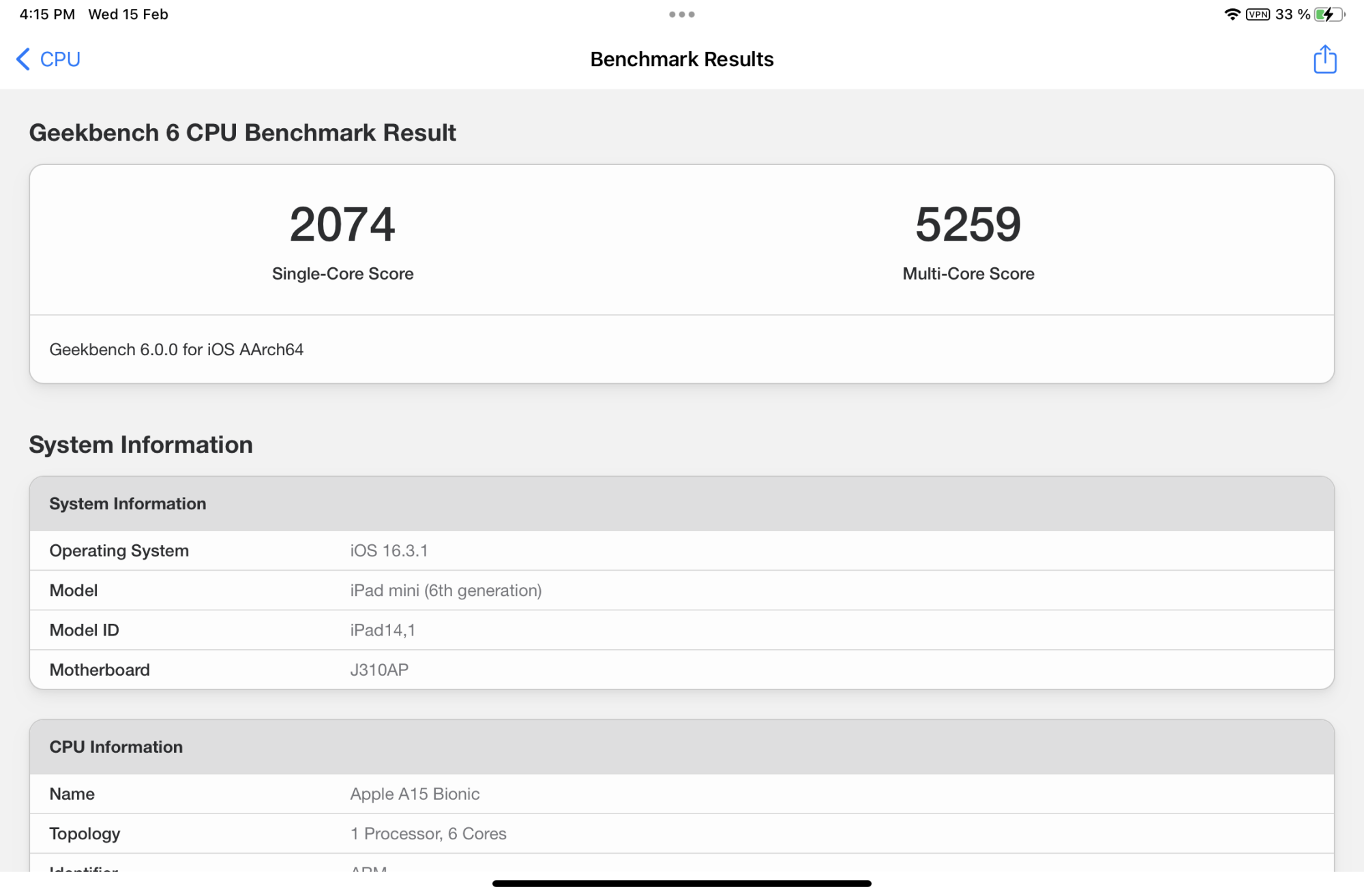
Task: Tap the three-dot multitasking indicator
Action: [681, 14]
